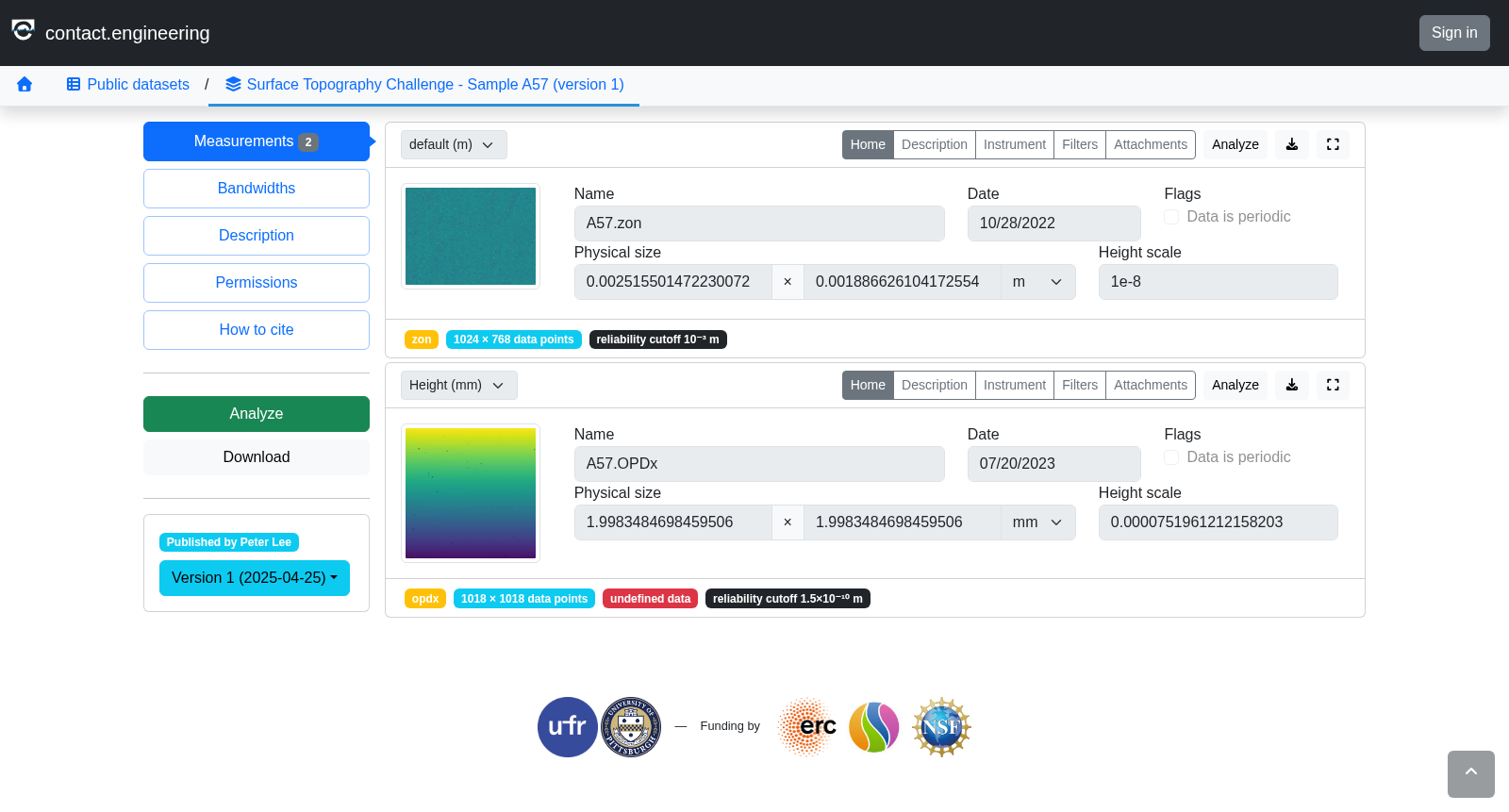Image resolution: width=1509 pixels, height=812 pixels.
Task: Click the Name field containing A57.OPDx
Action: click(x=759, y=464)
